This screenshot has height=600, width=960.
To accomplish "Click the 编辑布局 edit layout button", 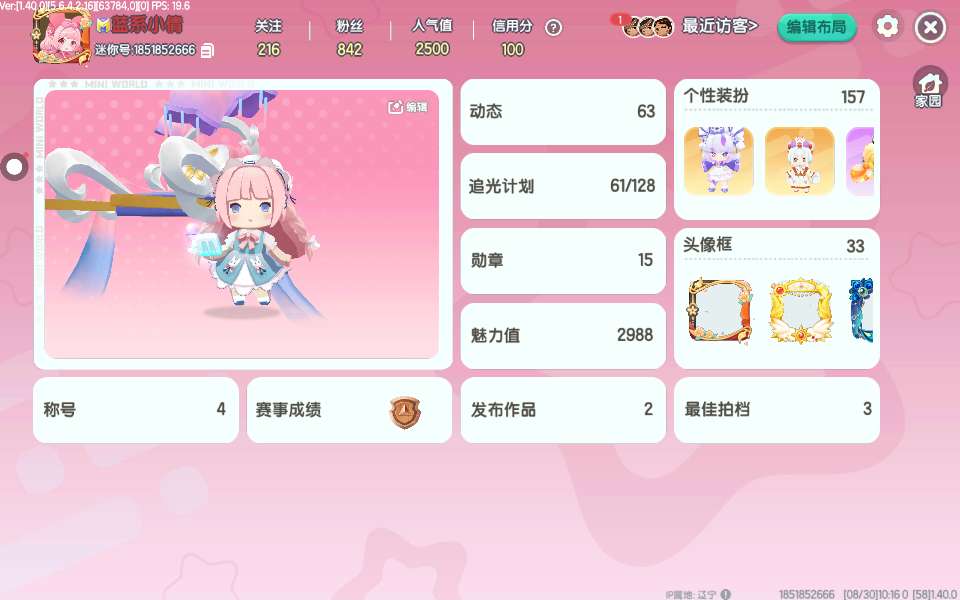I will [816, 27].
